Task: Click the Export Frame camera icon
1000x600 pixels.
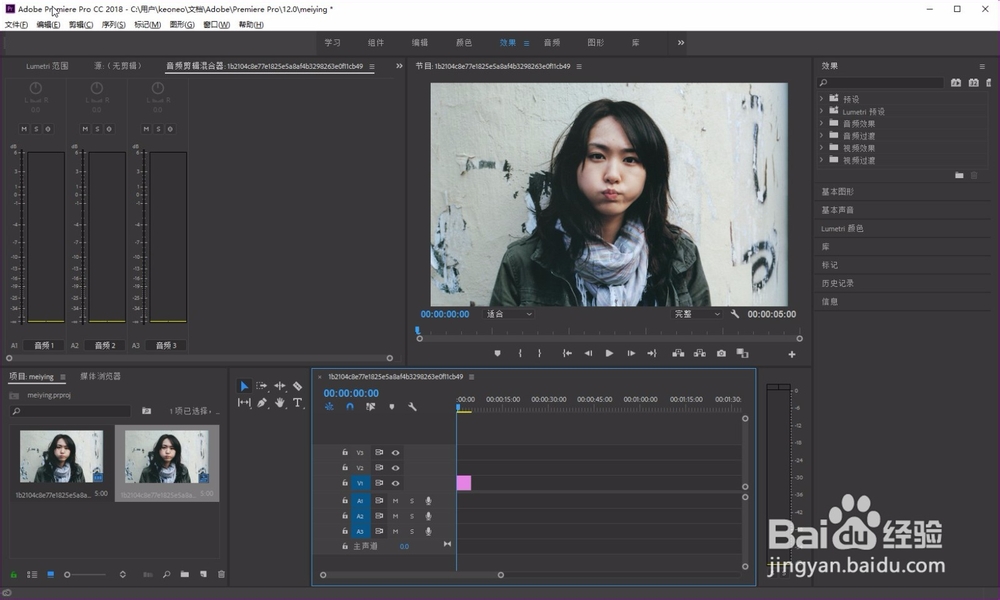Action: click(721, 353)
